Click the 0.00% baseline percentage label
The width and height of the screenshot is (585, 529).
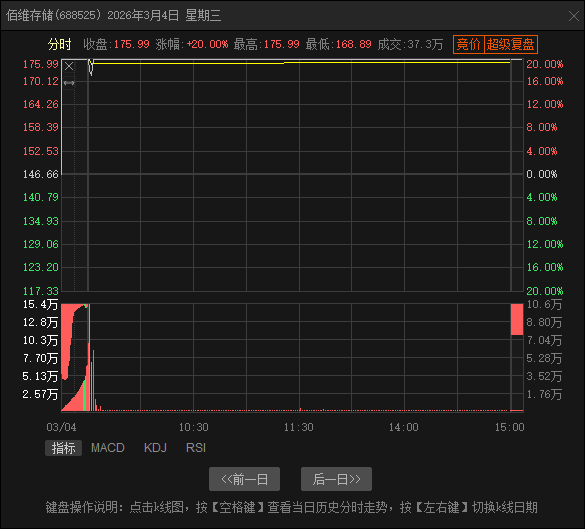[541, 174]
